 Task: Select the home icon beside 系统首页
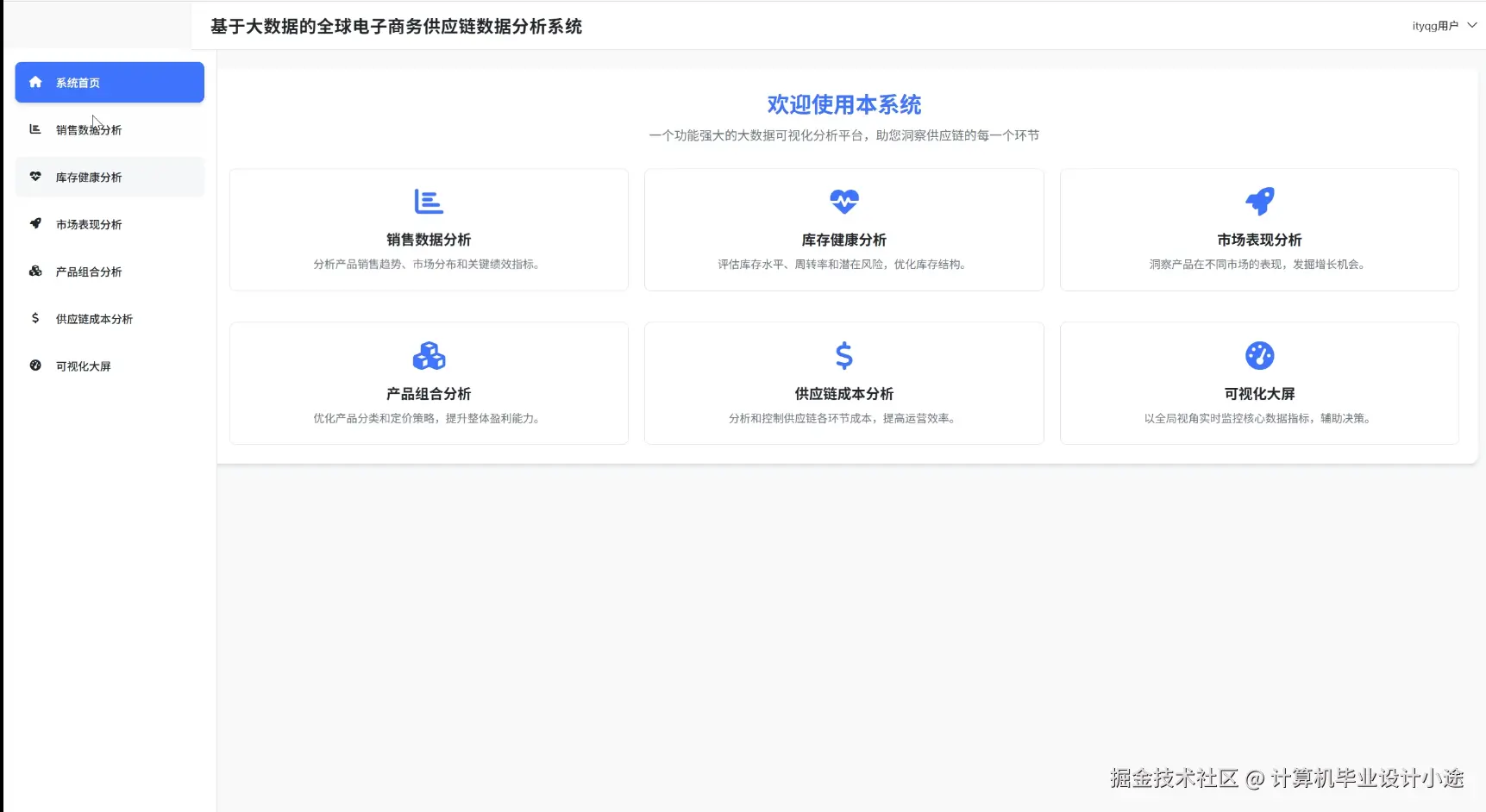click(x=35, y=82)
